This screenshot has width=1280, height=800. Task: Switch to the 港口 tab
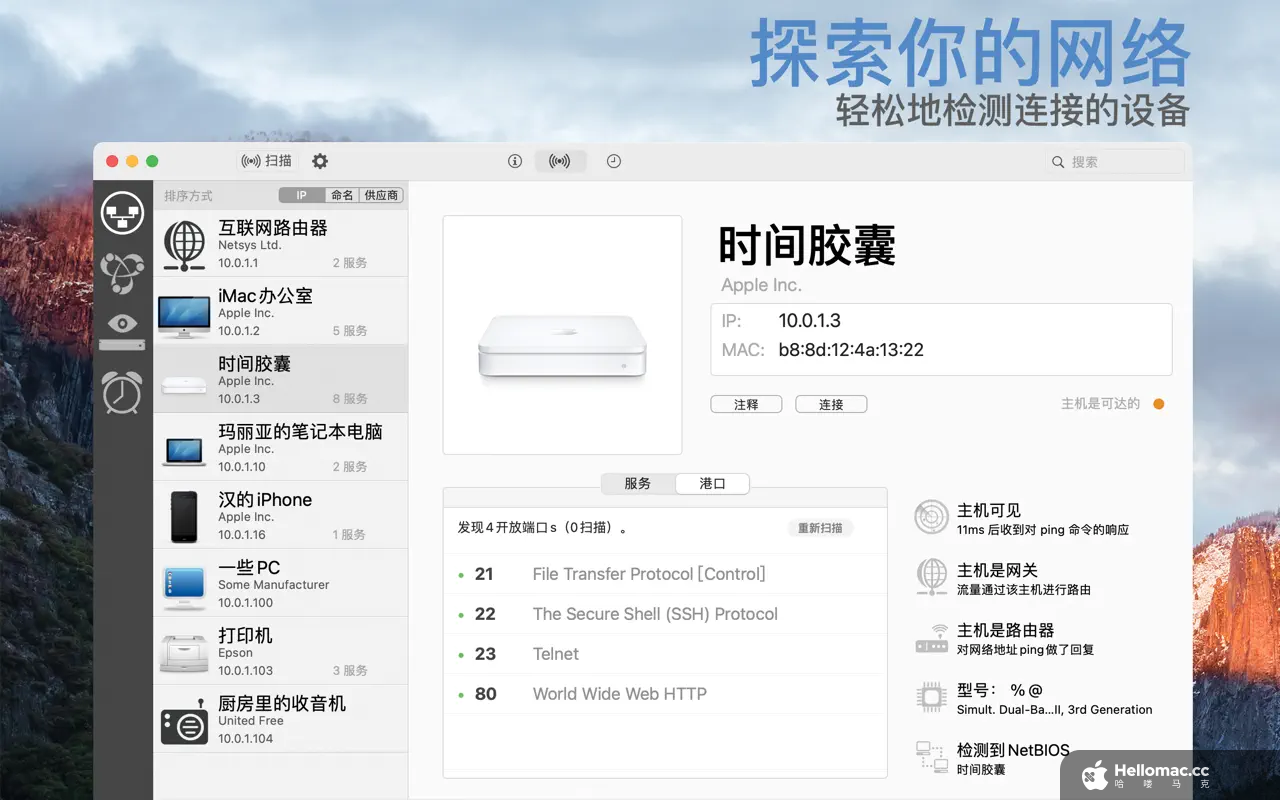tap(712, 483)
